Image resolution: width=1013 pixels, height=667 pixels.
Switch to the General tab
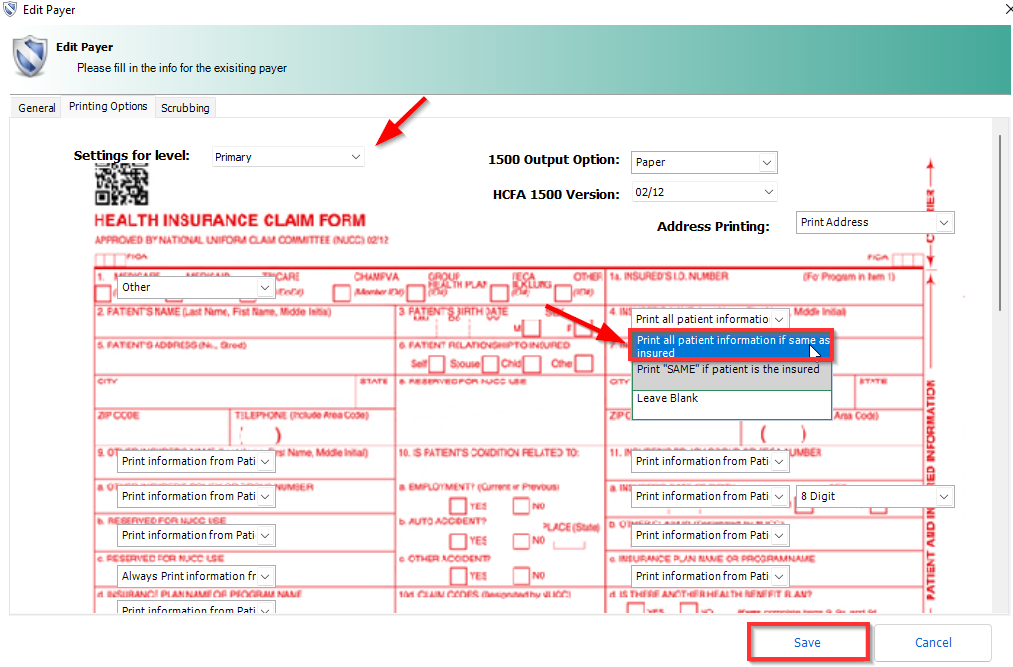pyautogui.click(x=37, y=108)
